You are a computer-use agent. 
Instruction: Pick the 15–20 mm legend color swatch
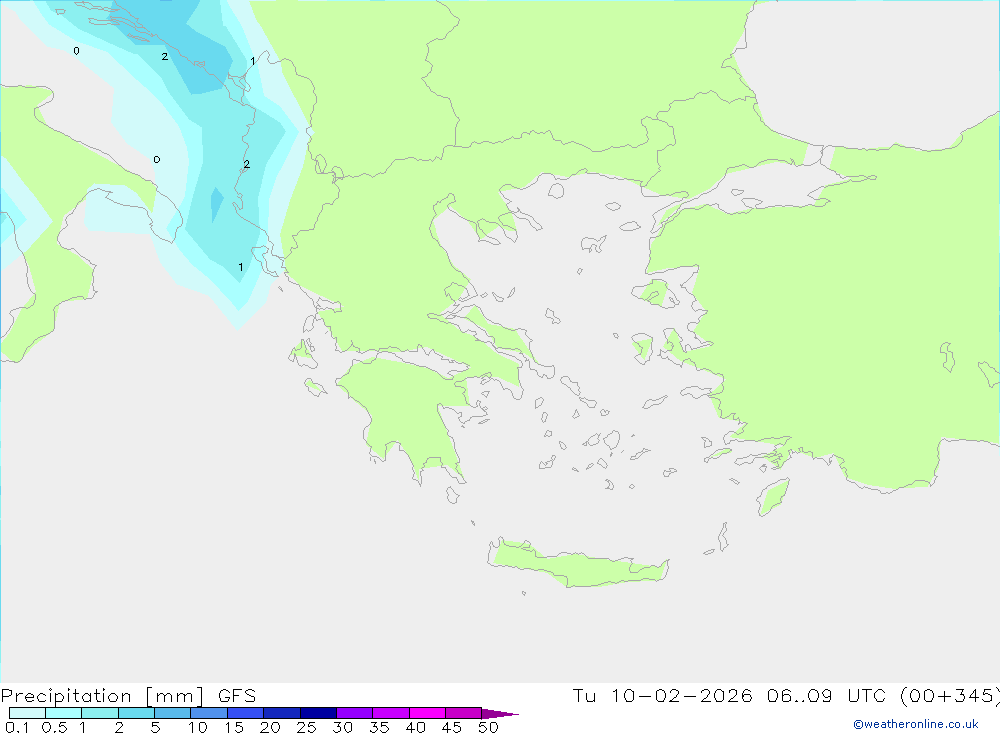pos(246,713)
